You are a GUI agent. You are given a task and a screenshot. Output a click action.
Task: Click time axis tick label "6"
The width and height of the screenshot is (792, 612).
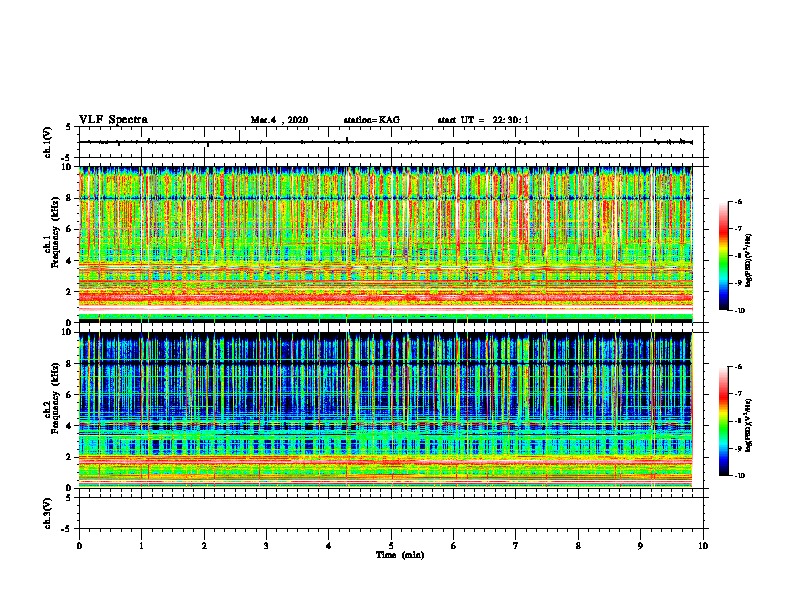(454, 545)
